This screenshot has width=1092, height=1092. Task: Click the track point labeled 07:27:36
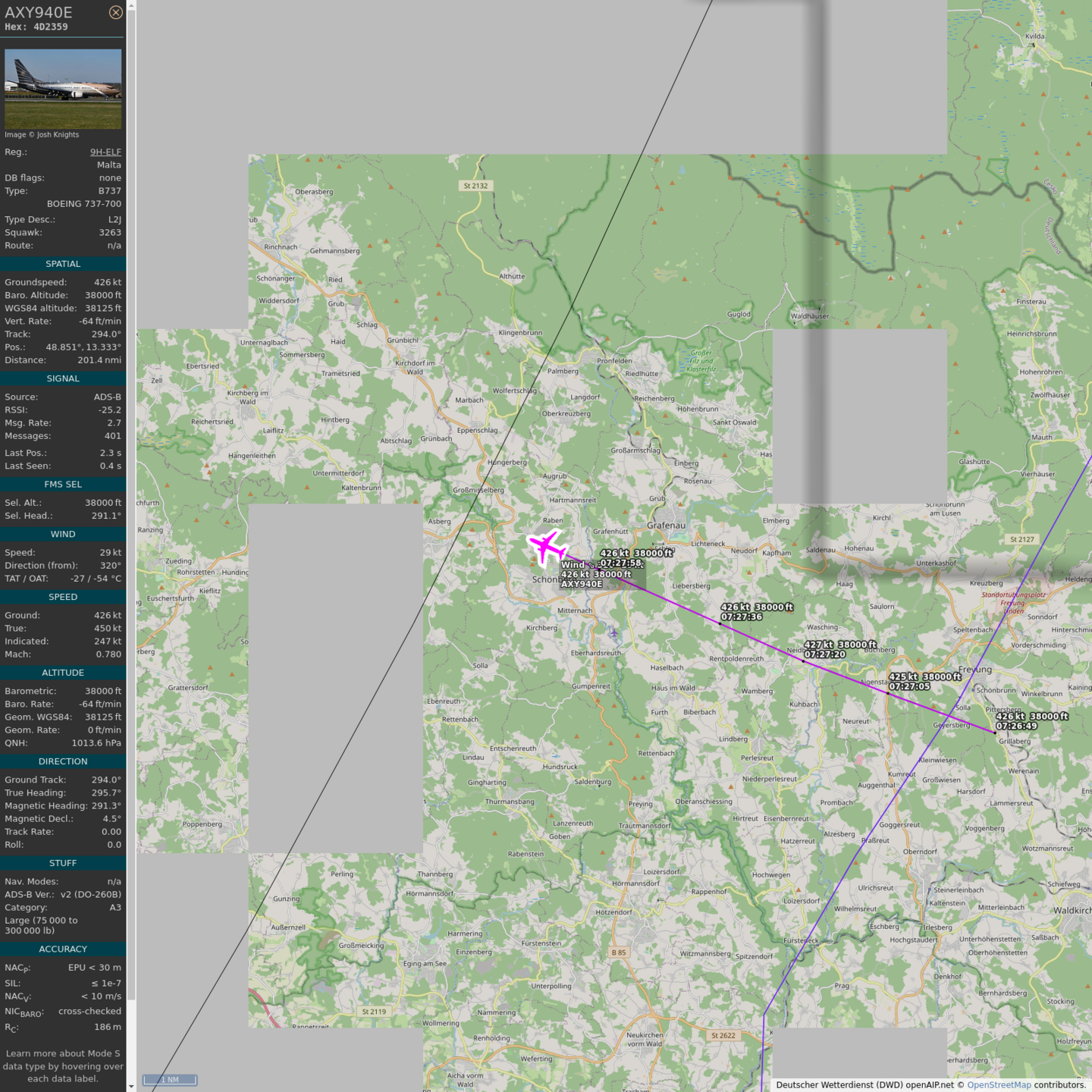click(720, 623)
